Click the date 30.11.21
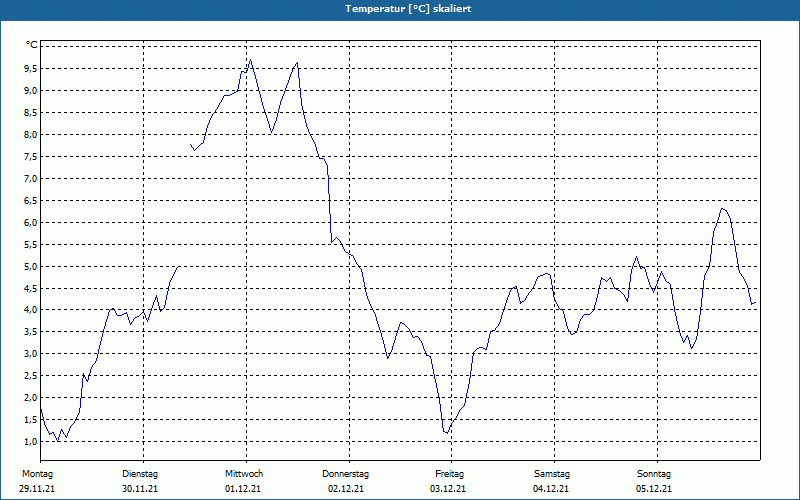 click(140, 489)
